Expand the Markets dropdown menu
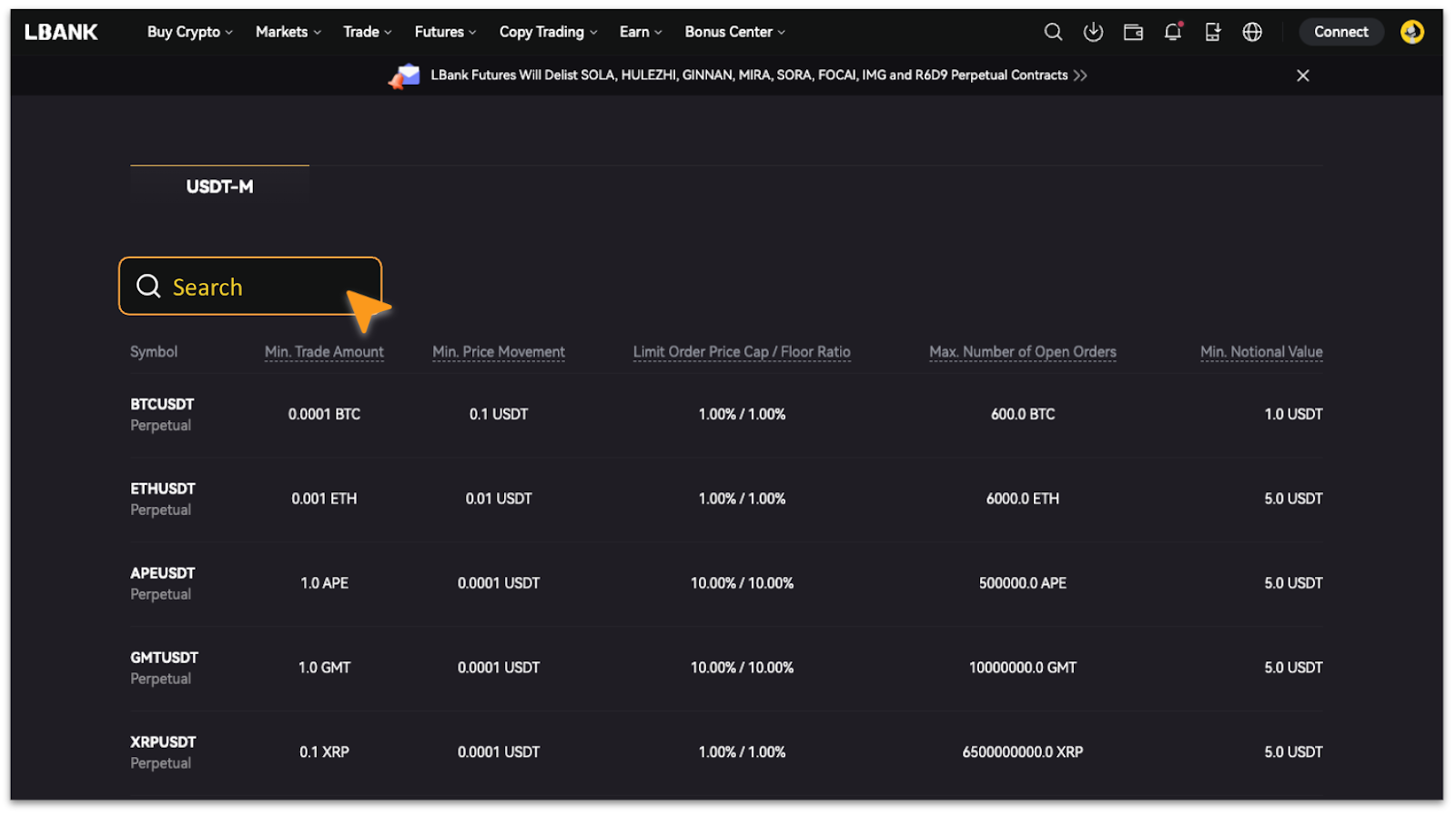The height and width of the screenshot is (817, 1456). point(288,32)
